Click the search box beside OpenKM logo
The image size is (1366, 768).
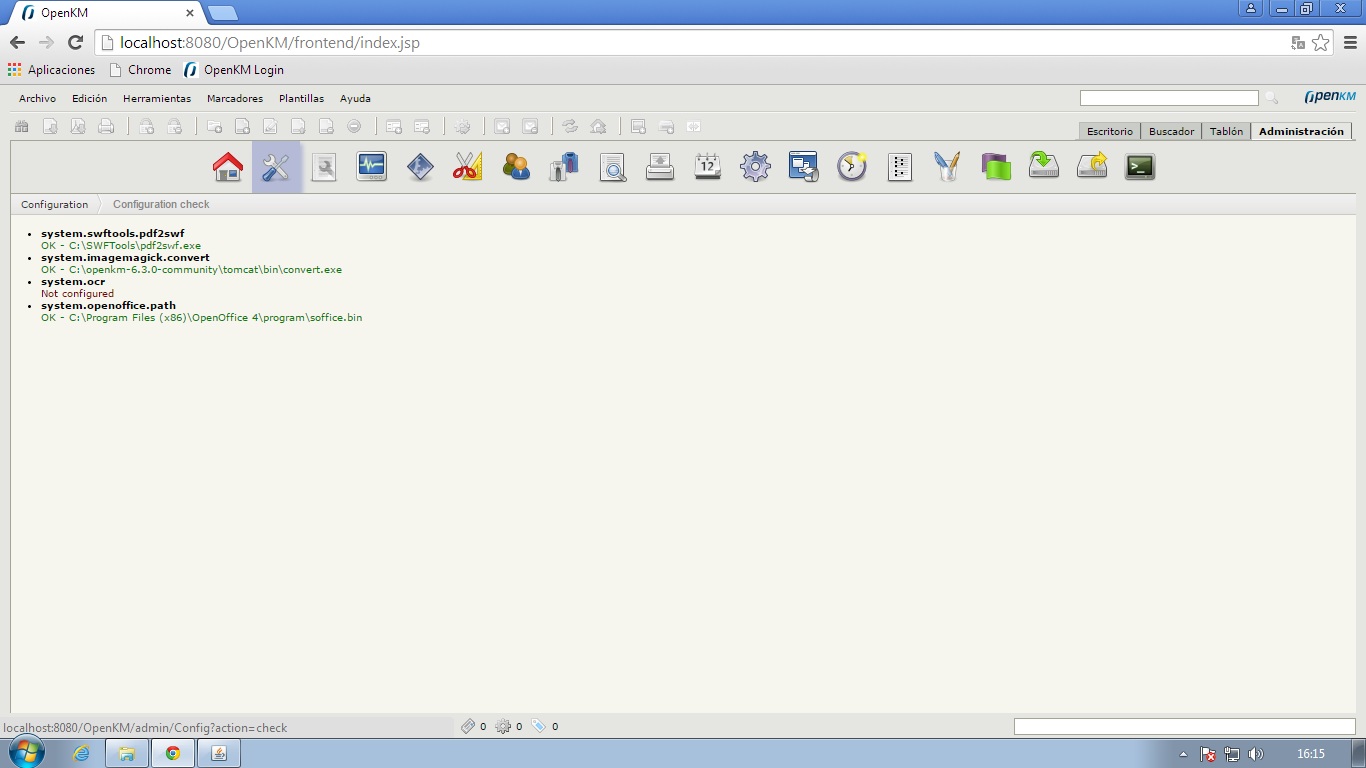1168,98
